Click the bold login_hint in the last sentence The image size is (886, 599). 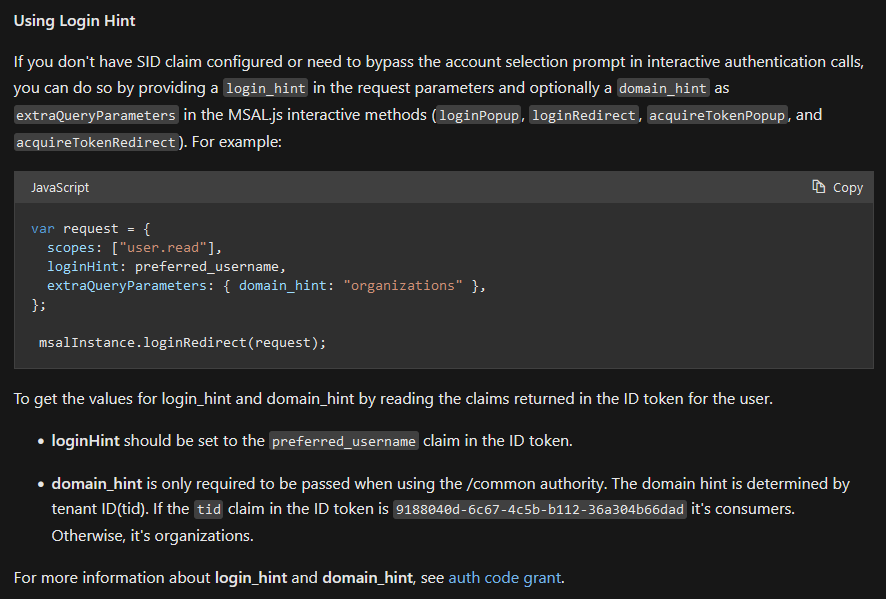click(x=251, y=578)
